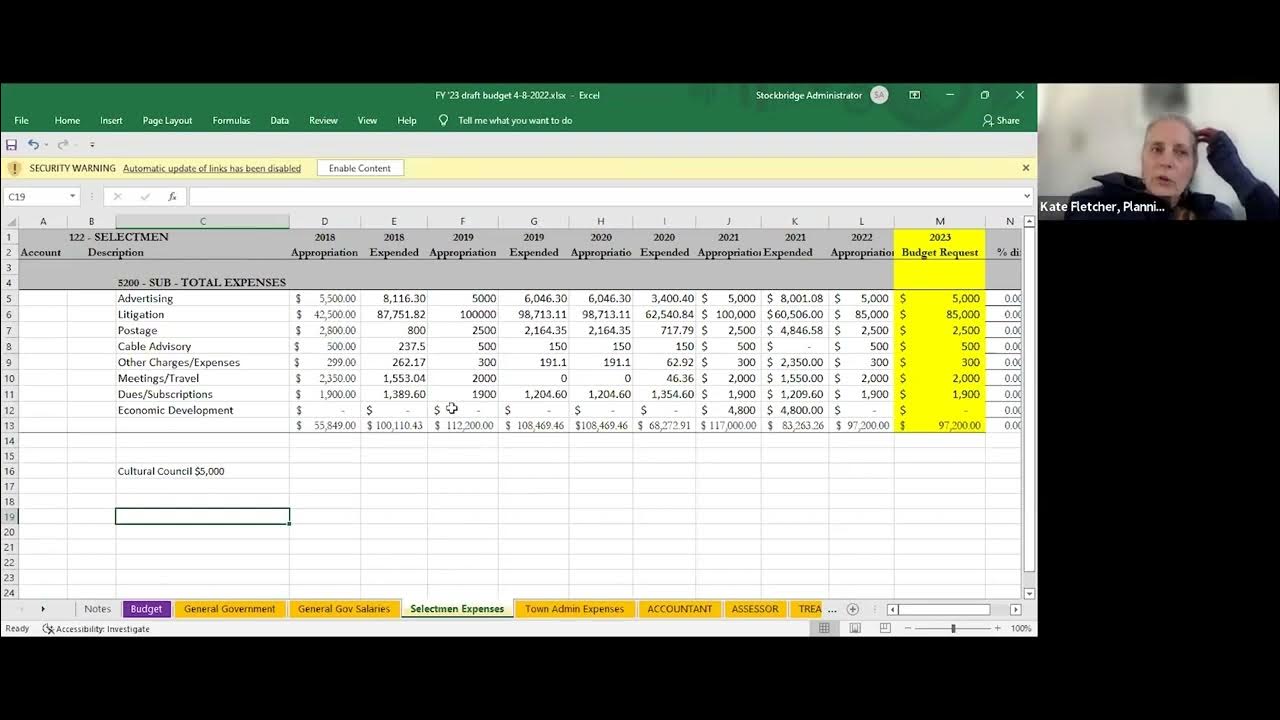Image resolution: width=1280 pixels, height=720 pixels.
Task: Click the New Sheet plus icon
Action: pyautogui.click(x=853, y=609)
